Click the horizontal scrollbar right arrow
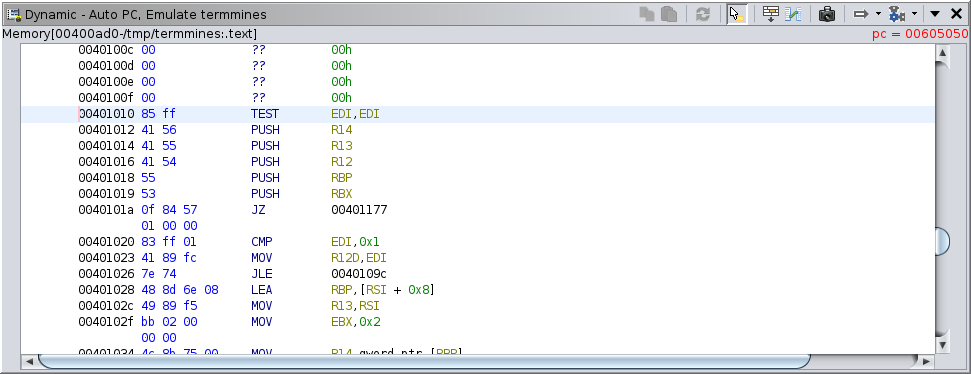 [x=926, y=361]
